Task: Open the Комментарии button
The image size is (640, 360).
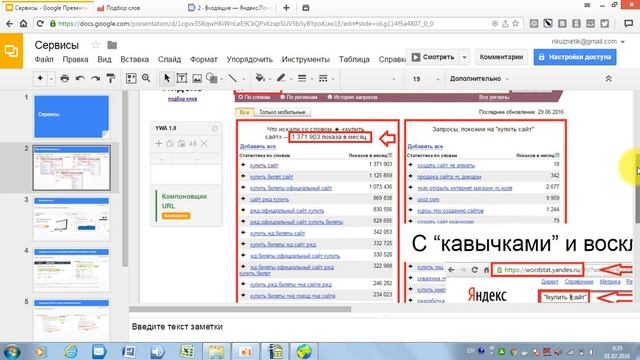Action: point(501,57)
